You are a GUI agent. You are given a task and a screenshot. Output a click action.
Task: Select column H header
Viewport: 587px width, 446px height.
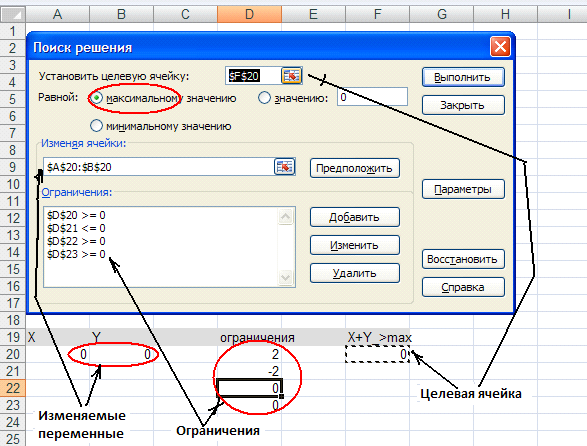[x=505, y=14]
